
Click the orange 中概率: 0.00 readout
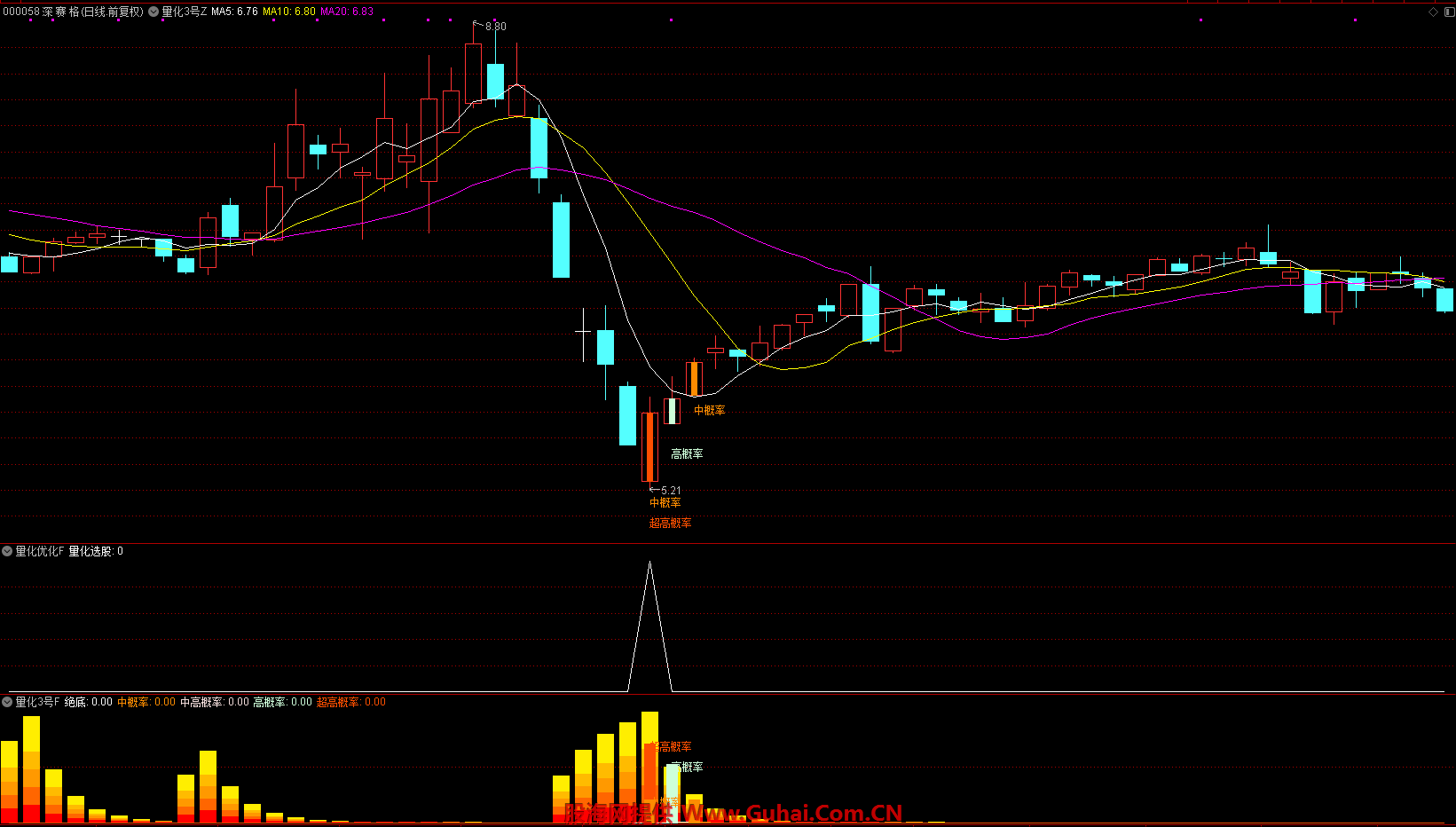click(x=146, y=702)
